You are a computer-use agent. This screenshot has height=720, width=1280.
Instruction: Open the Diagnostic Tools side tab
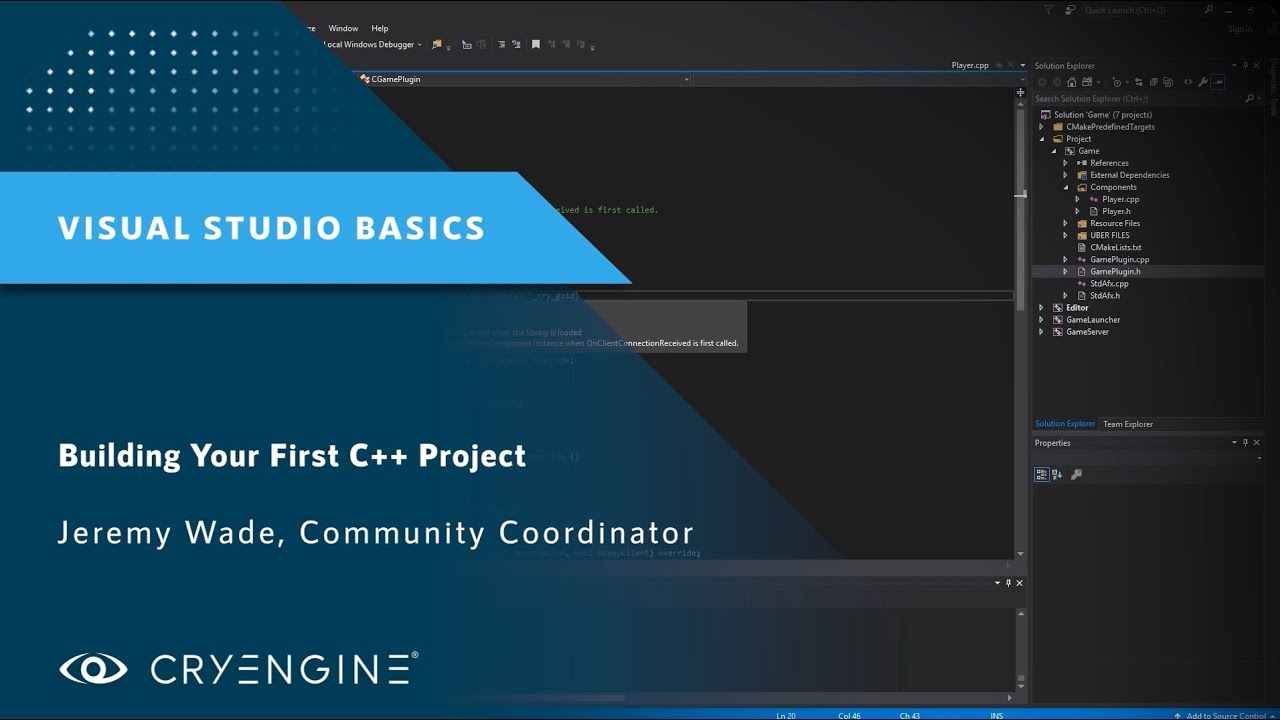click(x=1273, y=88)
